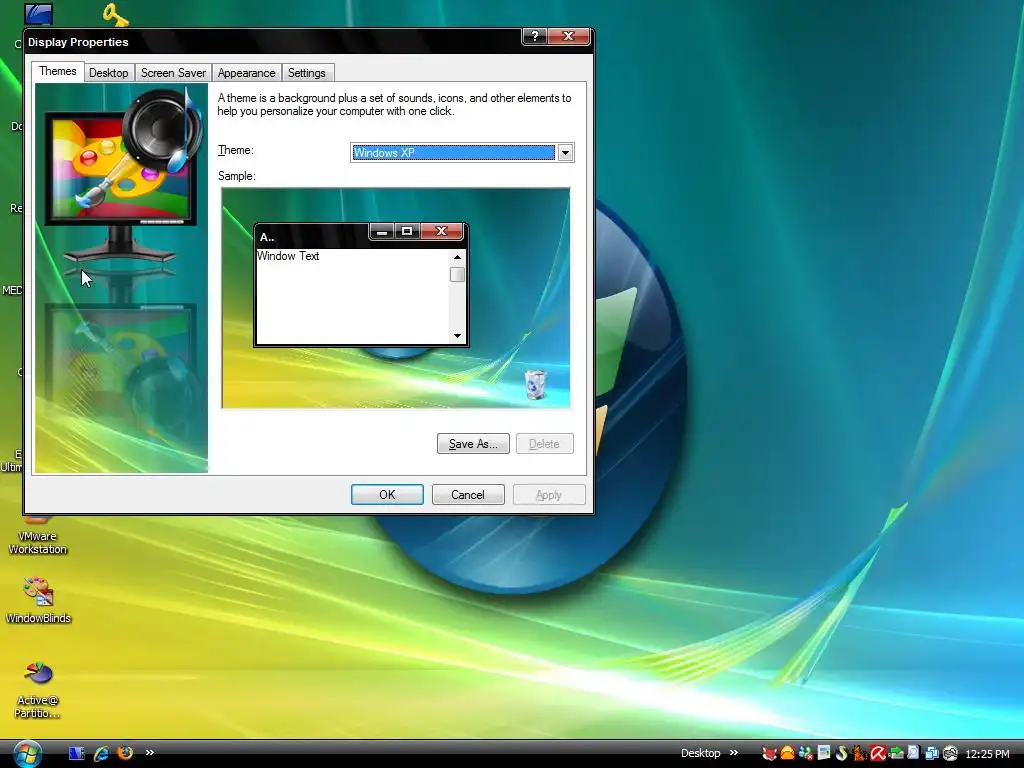Image resolution: width=1024 pixels, height=768 pixels.
Task: Open Avira red umbrella tray icon
Action: click(x=878, y=753)
